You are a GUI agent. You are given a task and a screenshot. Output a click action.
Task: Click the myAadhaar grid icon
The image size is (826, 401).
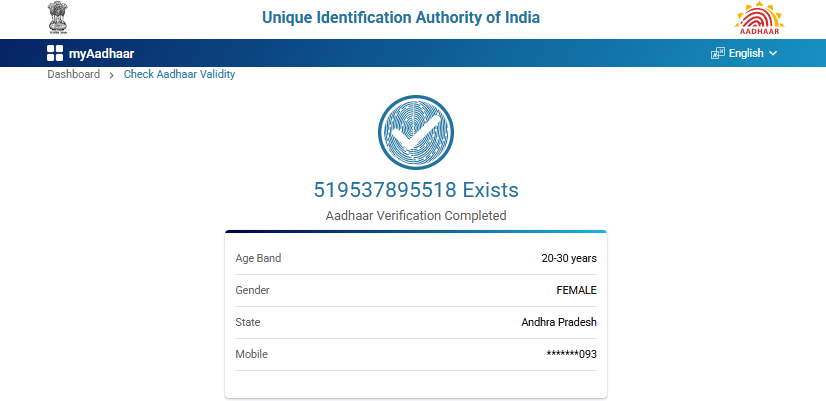(55, 53)
